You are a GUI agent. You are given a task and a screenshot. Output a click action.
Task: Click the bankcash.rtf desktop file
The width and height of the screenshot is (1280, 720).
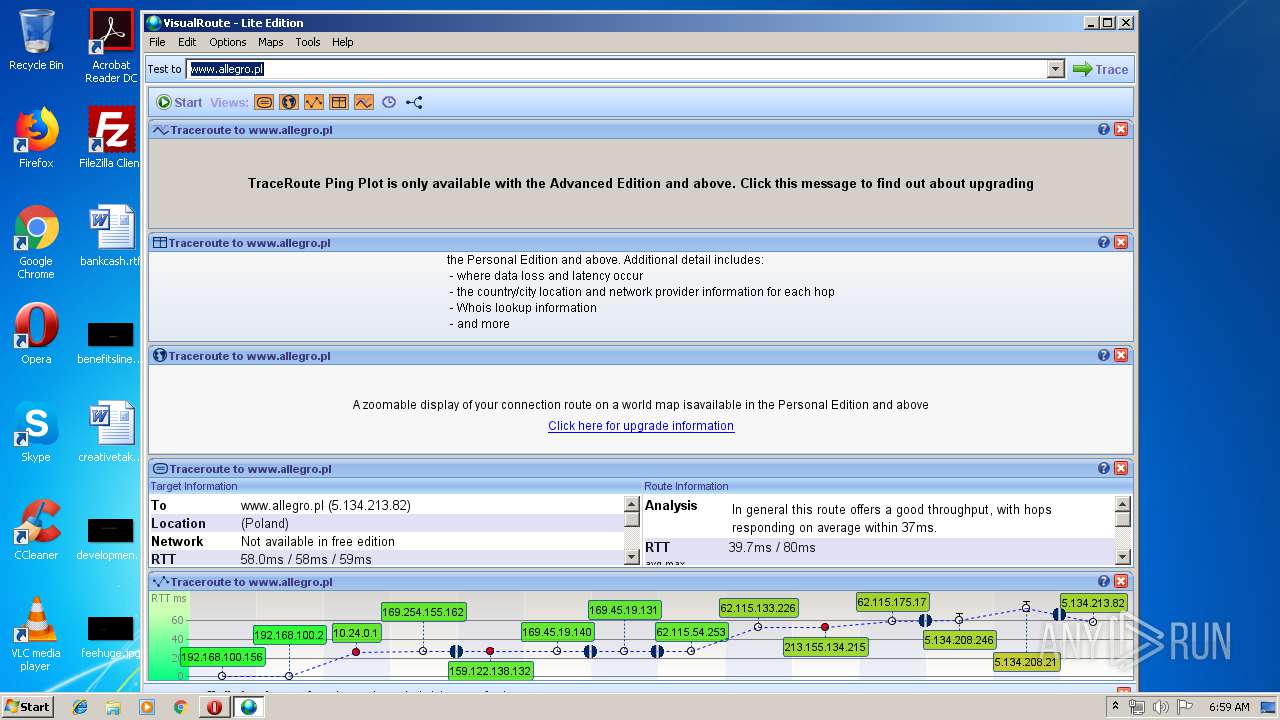(111, 236)
